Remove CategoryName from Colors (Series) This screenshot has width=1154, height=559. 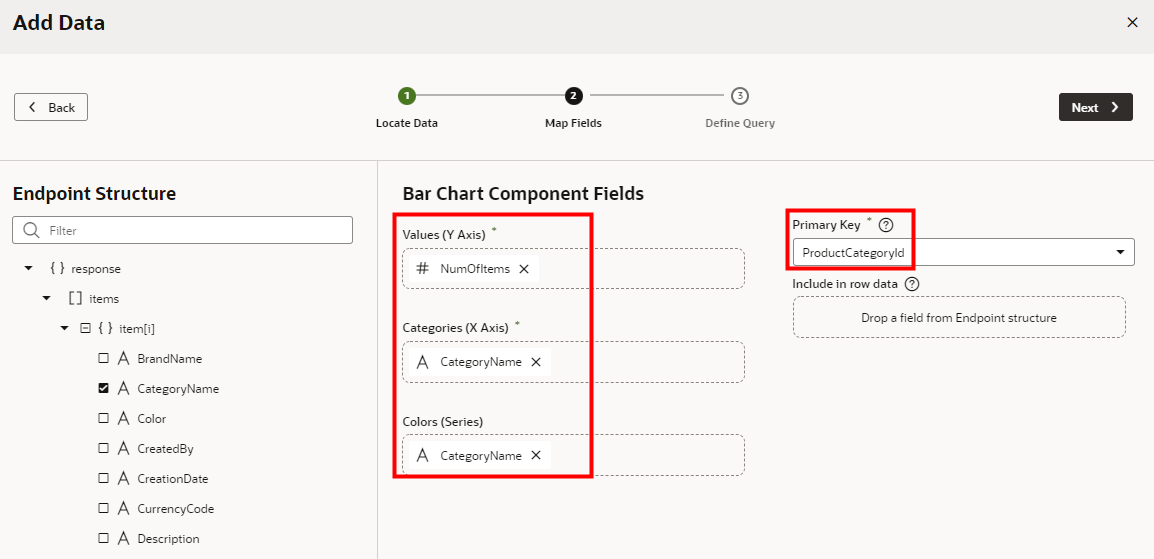[536, 455]
